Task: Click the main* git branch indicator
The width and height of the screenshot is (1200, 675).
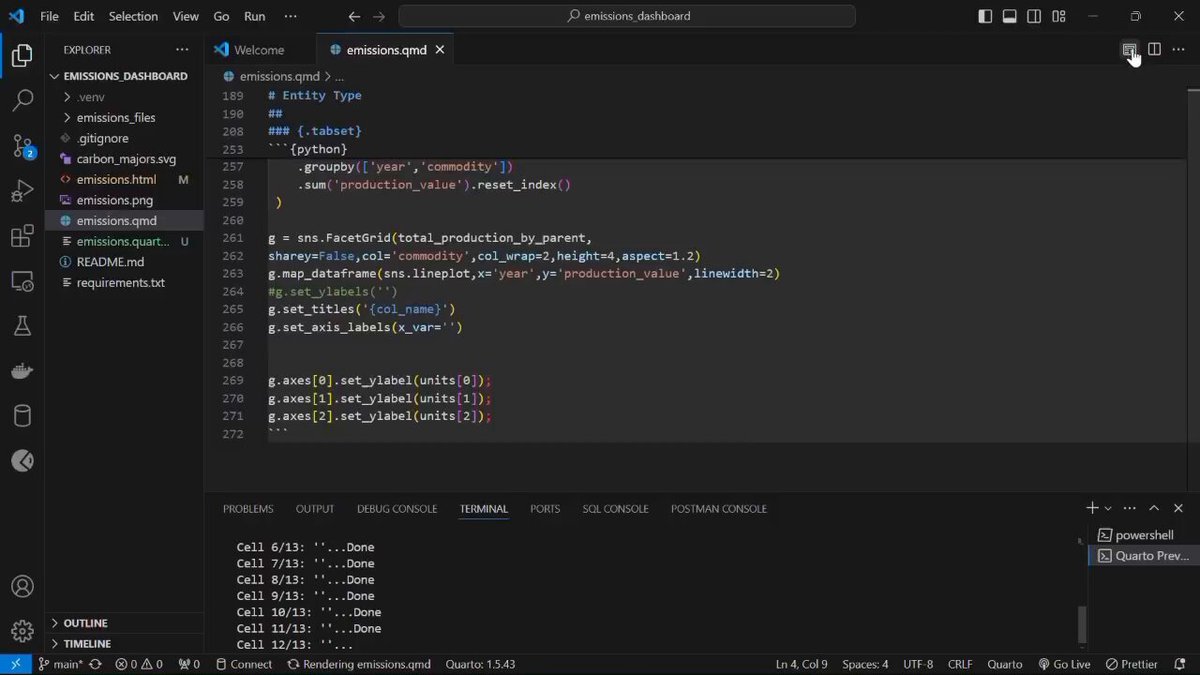Action: tap(60, 664)
